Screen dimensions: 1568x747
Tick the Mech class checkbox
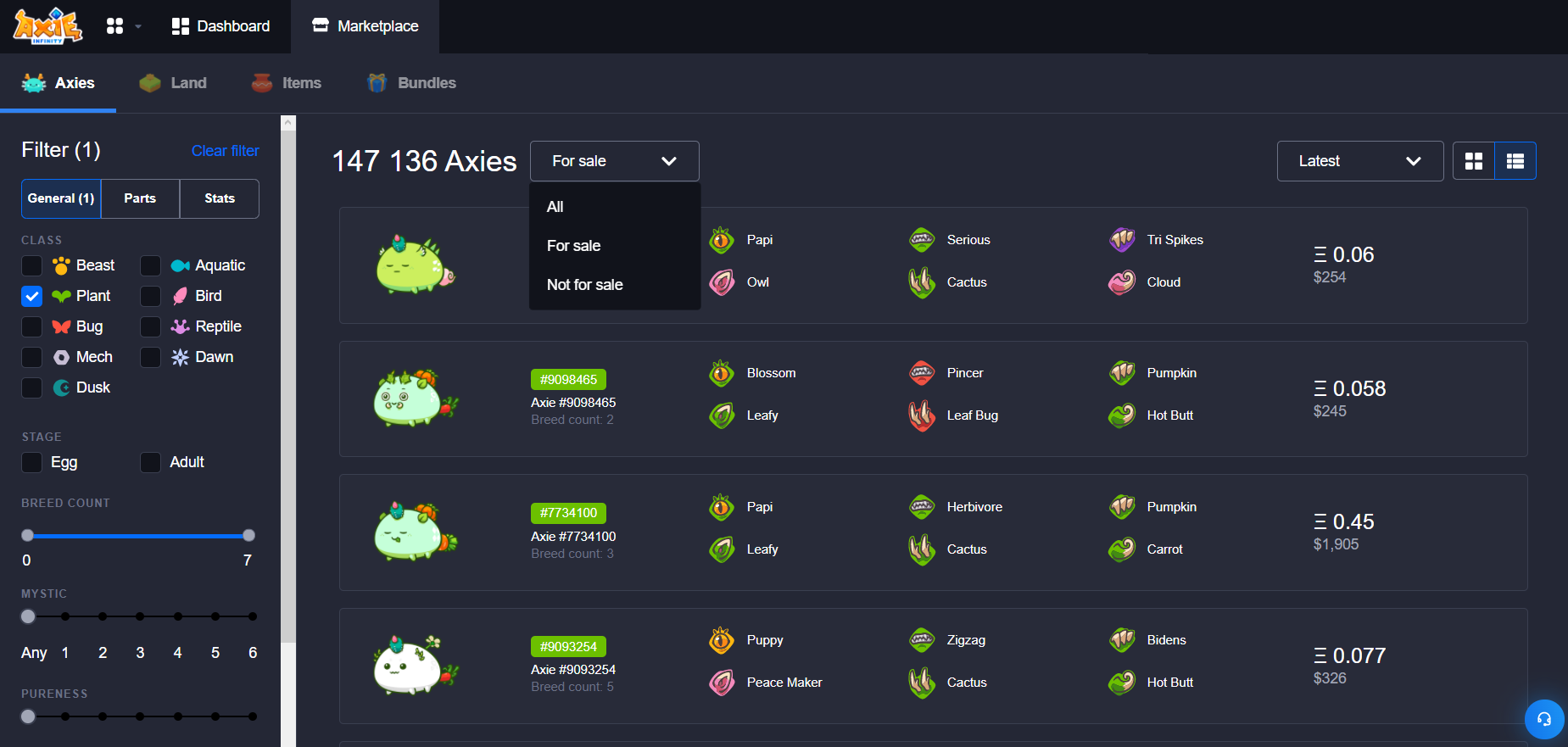[x=31, y=357]
